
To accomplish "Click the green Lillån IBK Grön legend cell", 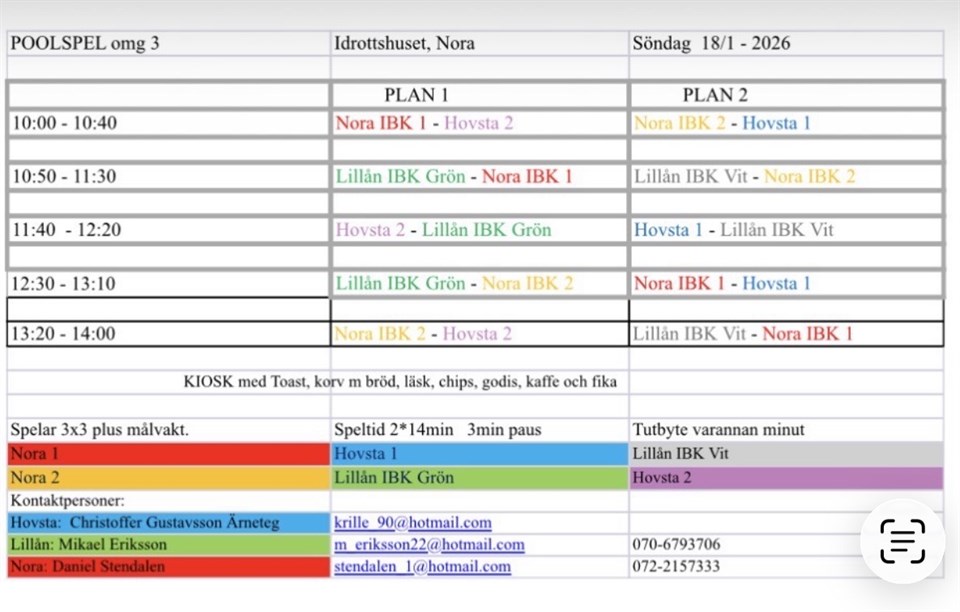I will (x=479, y=478).
